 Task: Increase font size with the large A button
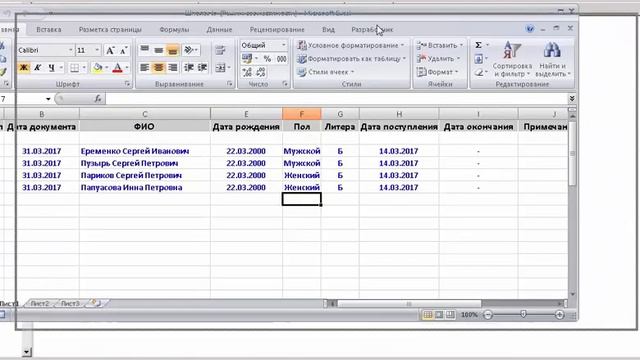(110, 50)
